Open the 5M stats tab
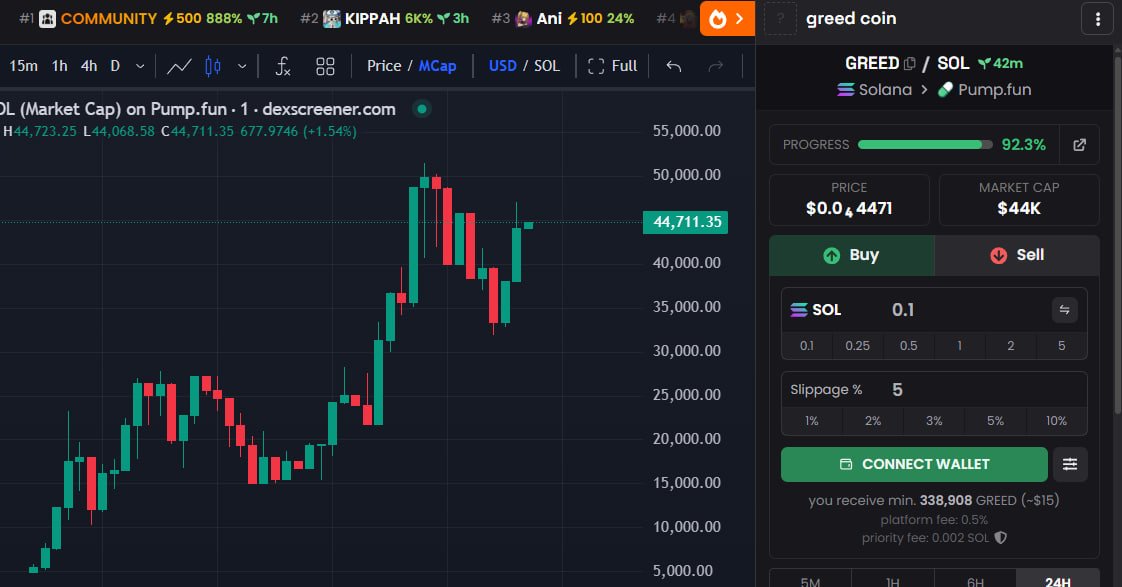This screenshot has width=1122, height=587. tap(810, 580)
